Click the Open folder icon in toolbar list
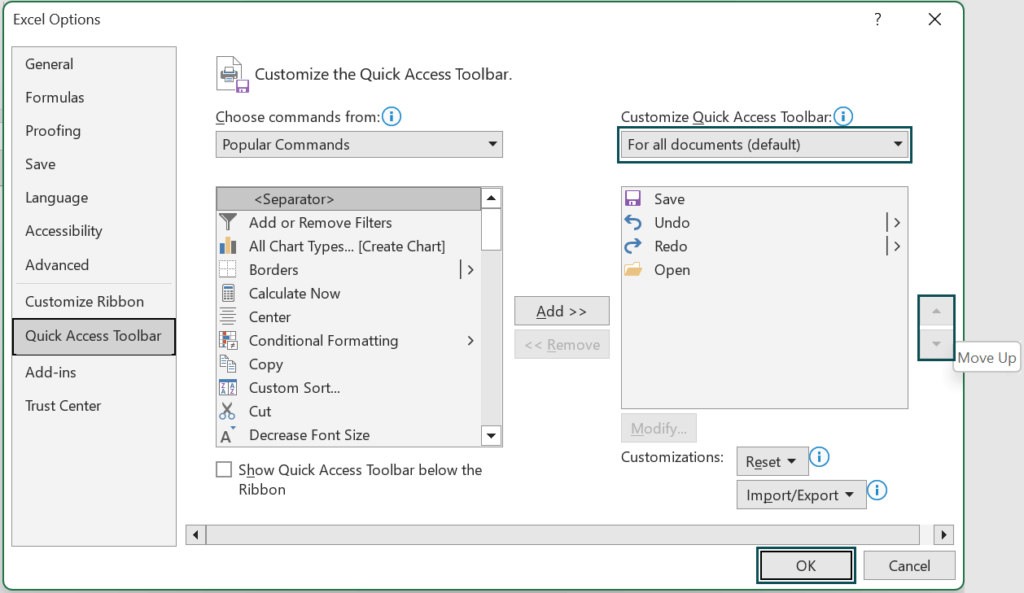The width and height of the screenshot is (1024, 593). coord(634,270)
